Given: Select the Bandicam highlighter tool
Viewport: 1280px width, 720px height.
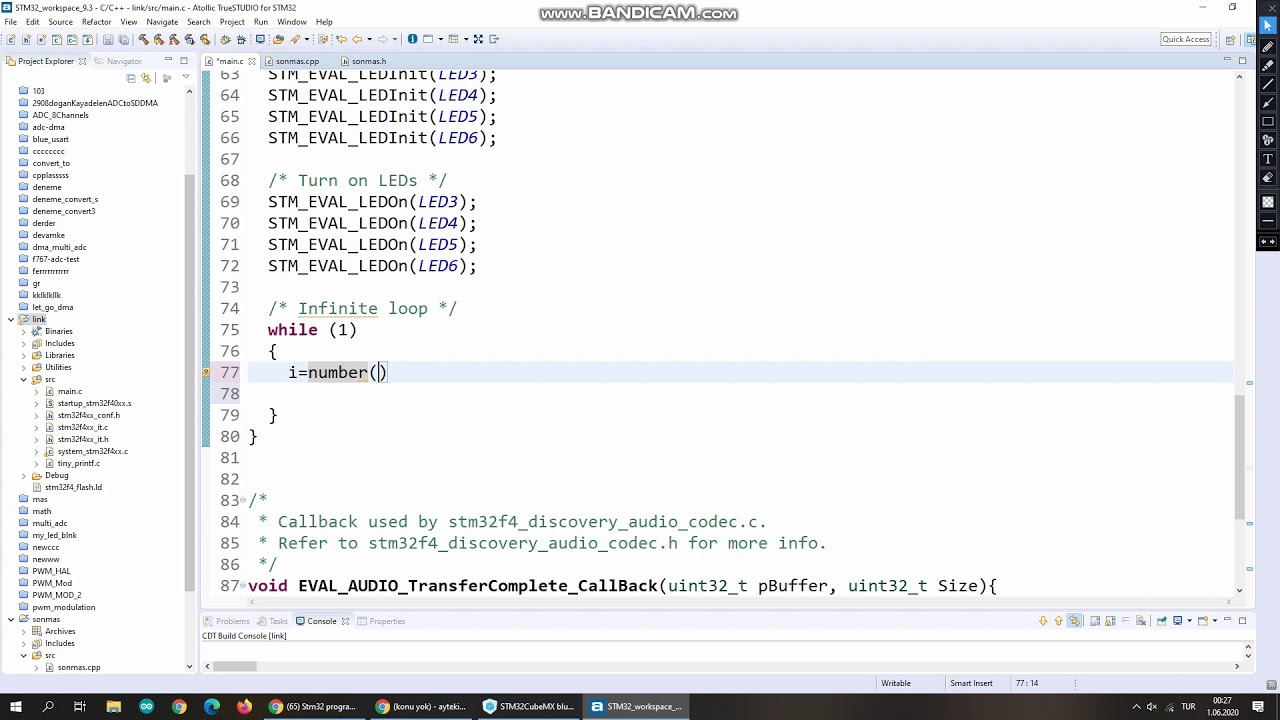Looking at the screenshot, I should pyautogui.click(x=1268, y=65).
